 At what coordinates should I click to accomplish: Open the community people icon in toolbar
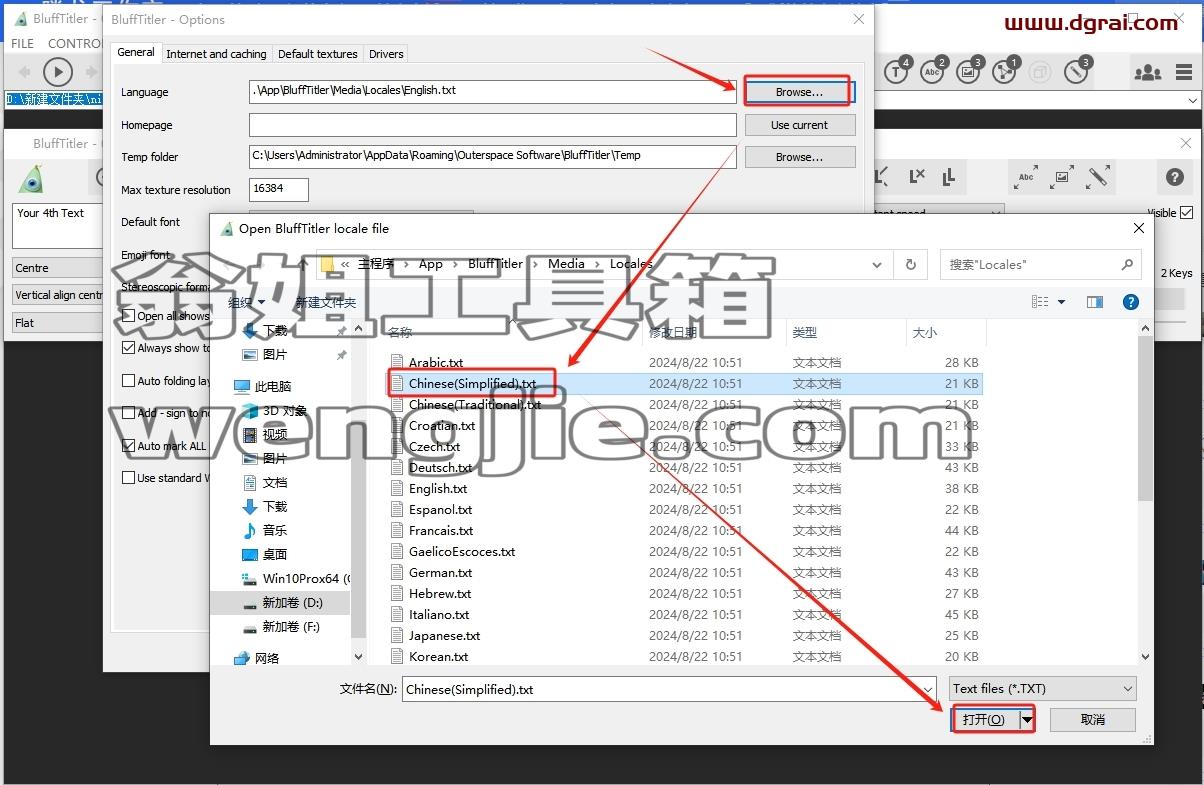click(x=1147, y=72)
